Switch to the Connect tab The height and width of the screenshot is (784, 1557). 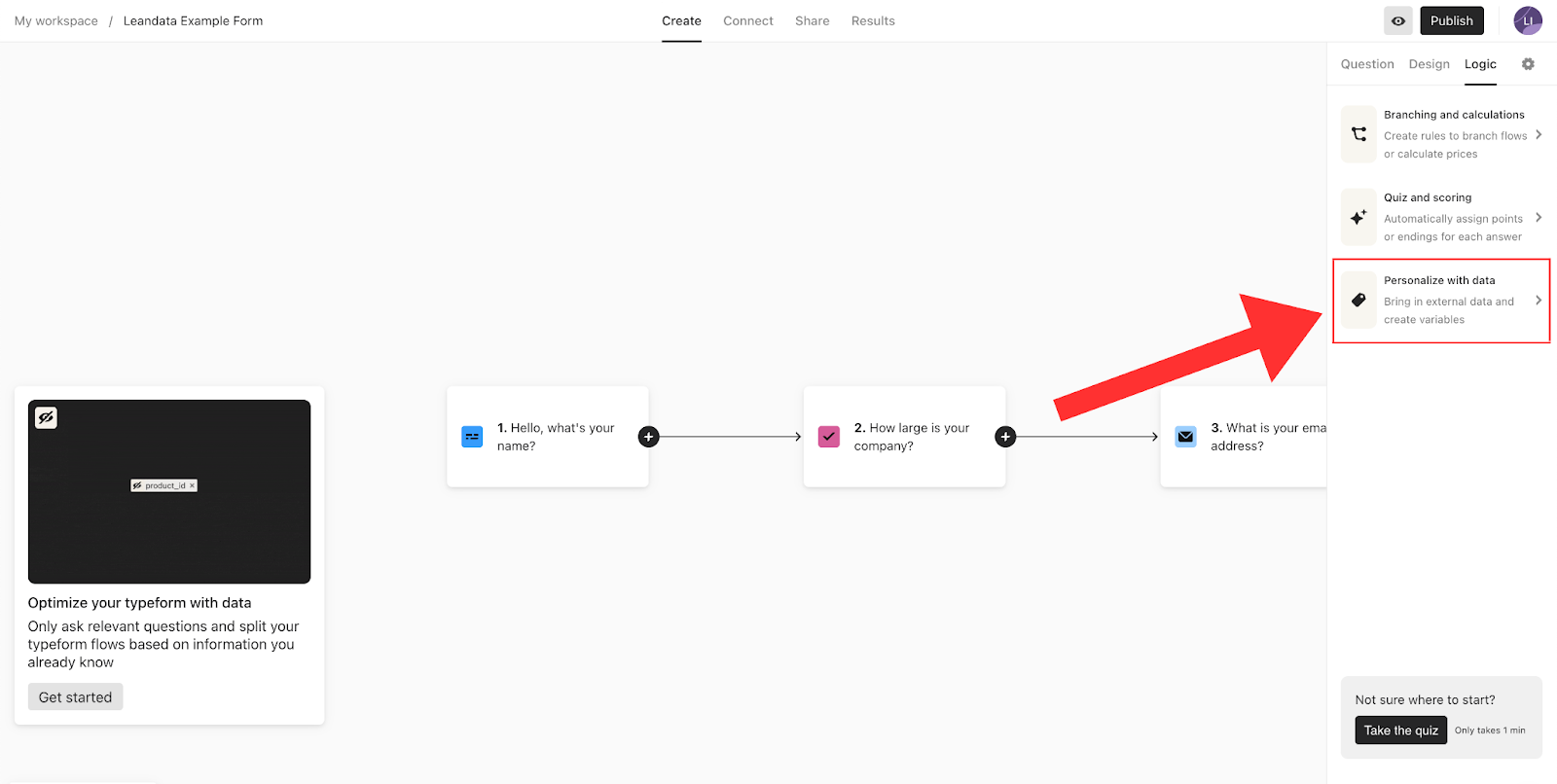coord(747,20)
